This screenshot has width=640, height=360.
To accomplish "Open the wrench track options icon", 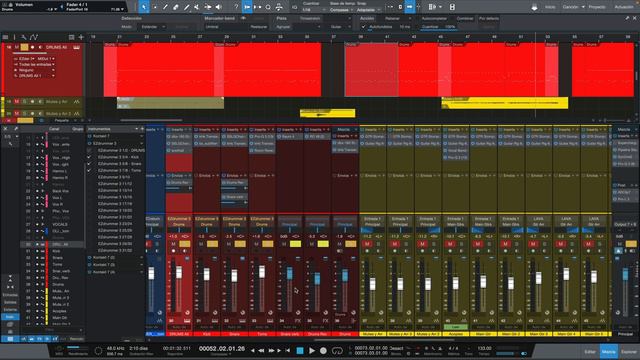I will coord(24,37).
